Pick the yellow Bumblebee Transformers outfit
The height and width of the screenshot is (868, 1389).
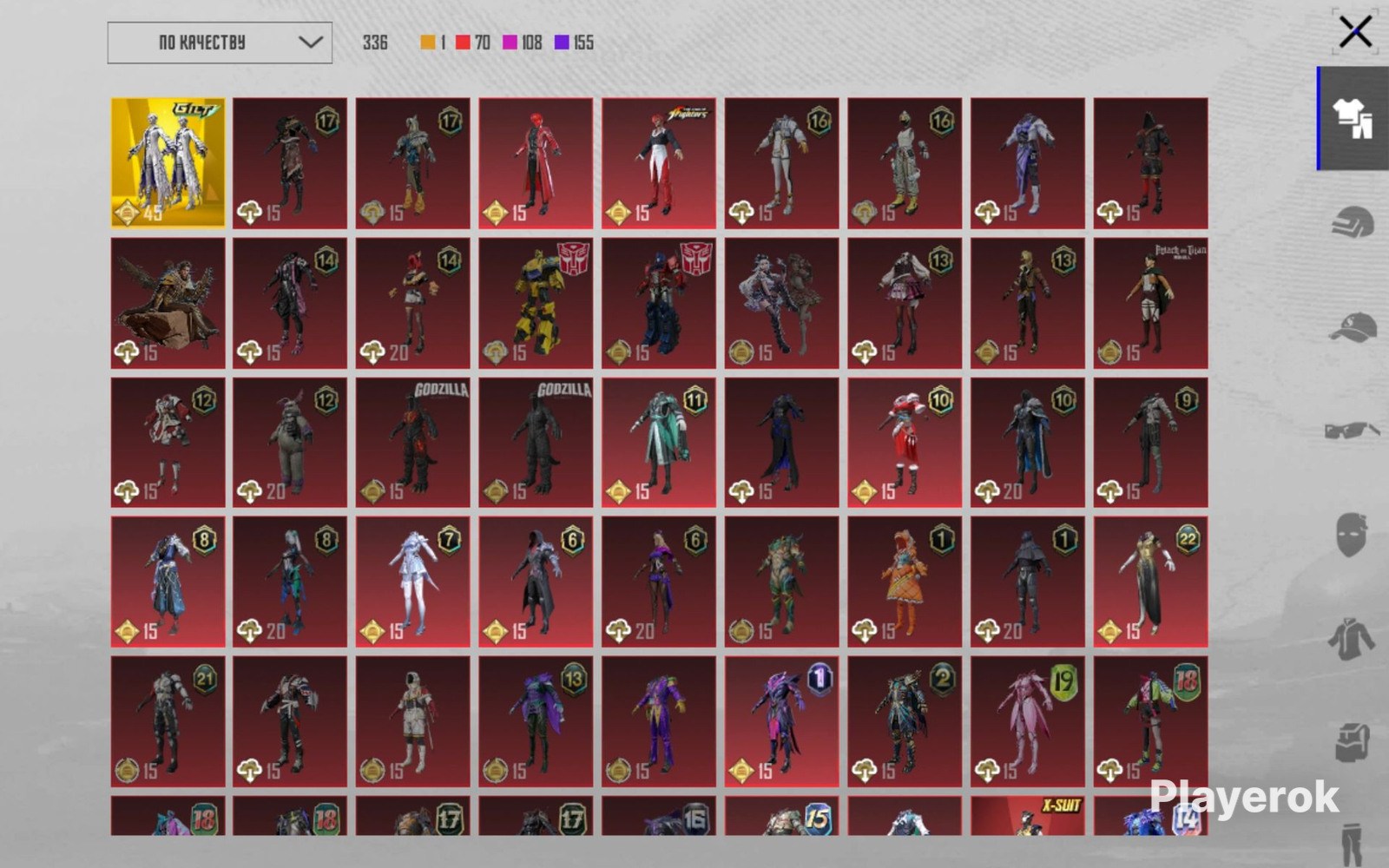click(x=536, y=303)
